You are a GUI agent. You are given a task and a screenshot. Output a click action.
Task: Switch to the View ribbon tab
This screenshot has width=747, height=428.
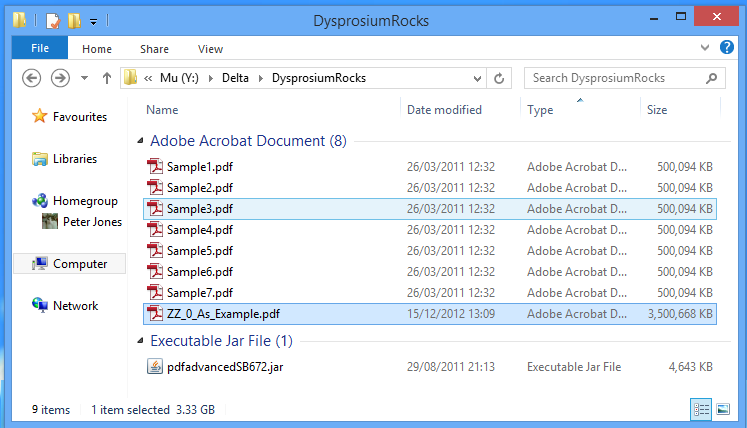pos(210,48)
